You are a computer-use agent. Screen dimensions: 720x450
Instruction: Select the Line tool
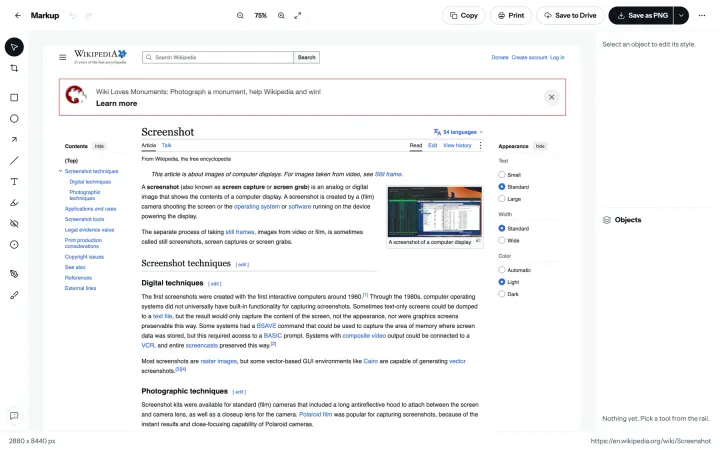pos(14,160)
